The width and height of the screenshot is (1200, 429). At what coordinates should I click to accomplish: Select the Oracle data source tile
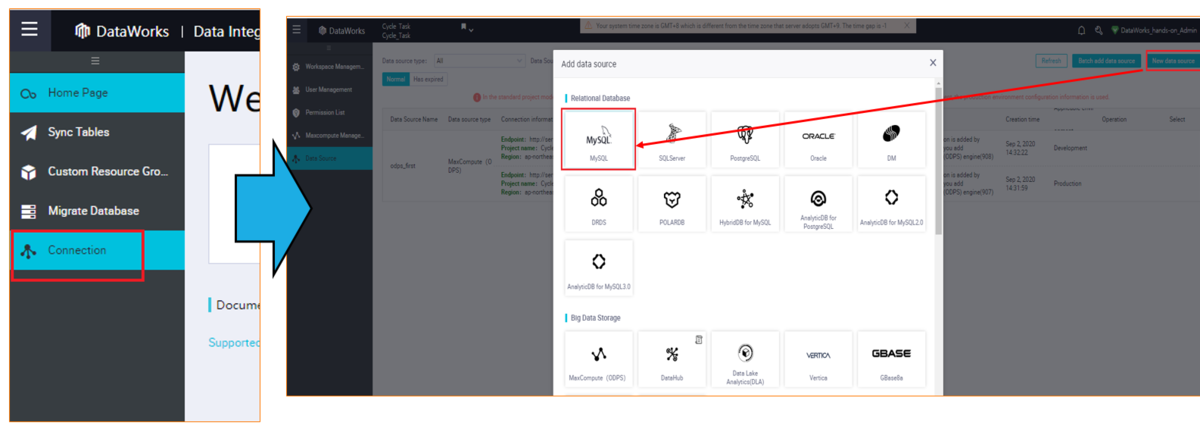818,139
